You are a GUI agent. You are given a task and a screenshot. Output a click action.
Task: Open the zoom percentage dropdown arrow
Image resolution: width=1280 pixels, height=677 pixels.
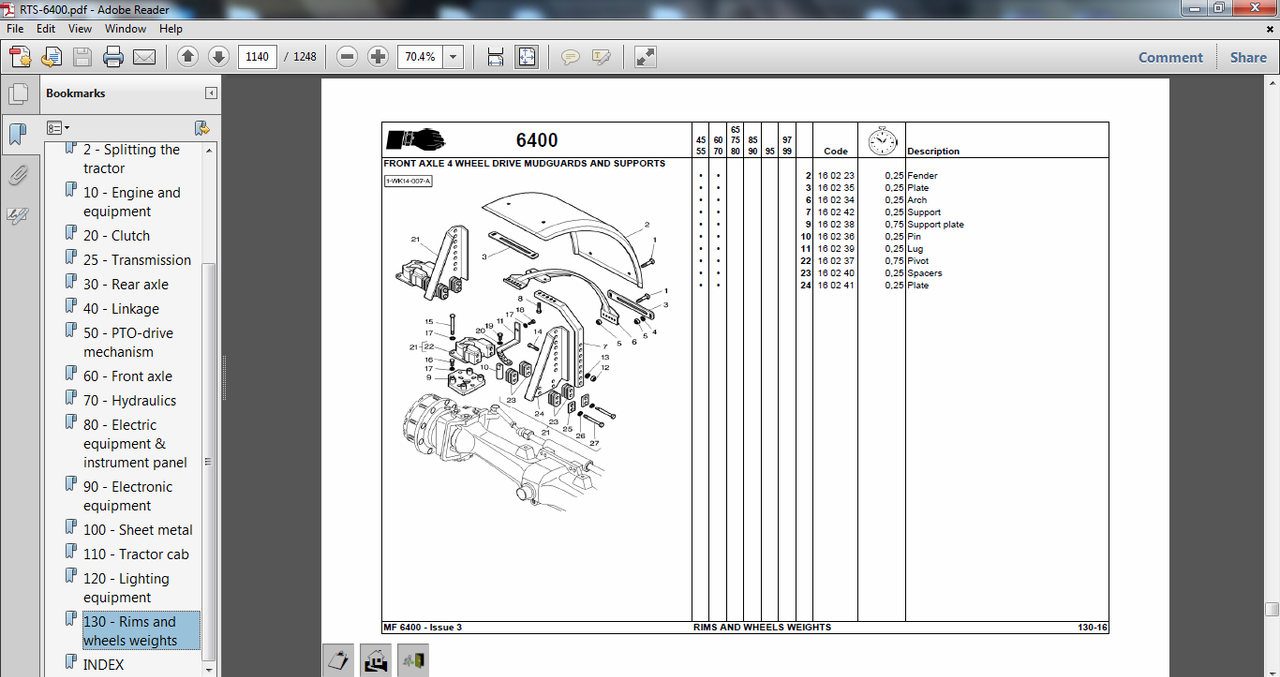tap(454, 57)
